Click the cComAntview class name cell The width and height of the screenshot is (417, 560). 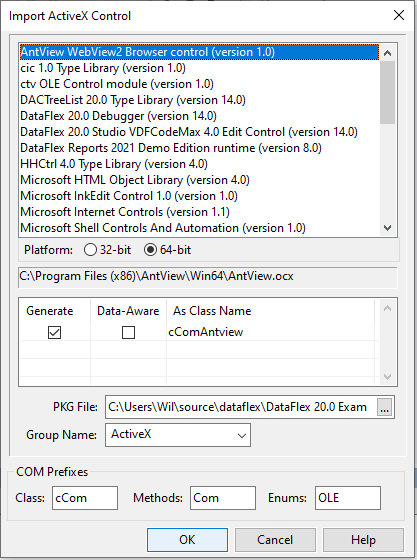click(270, 332)
